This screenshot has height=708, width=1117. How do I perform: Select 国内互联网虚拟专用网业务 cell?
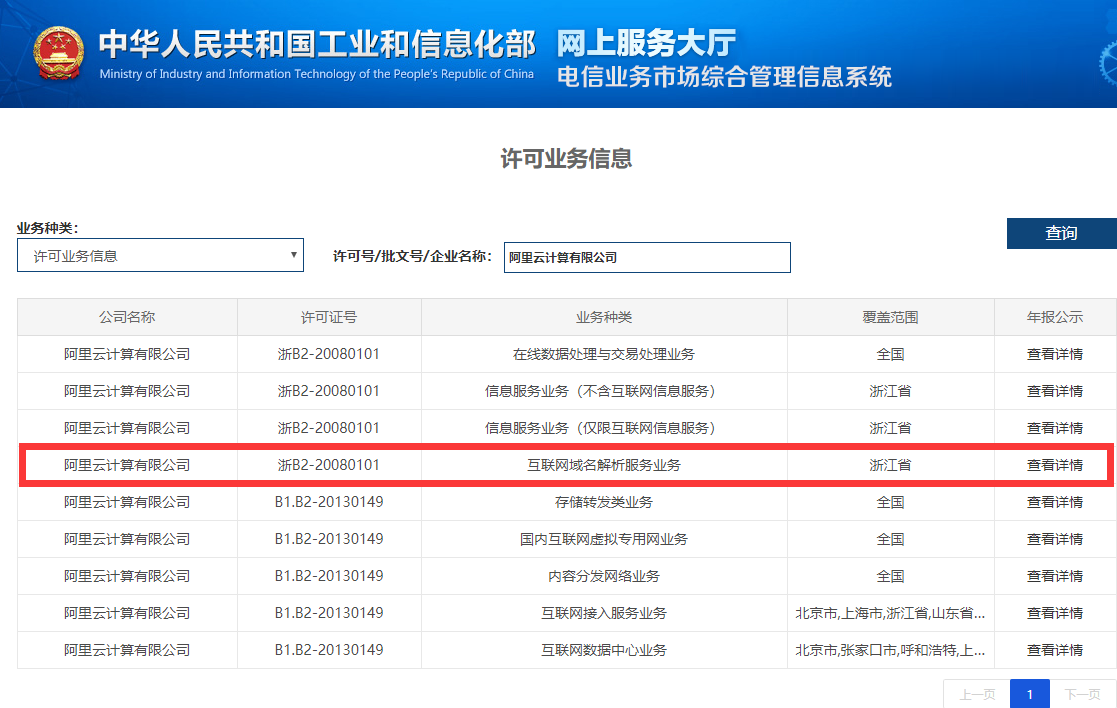point(604,539)
